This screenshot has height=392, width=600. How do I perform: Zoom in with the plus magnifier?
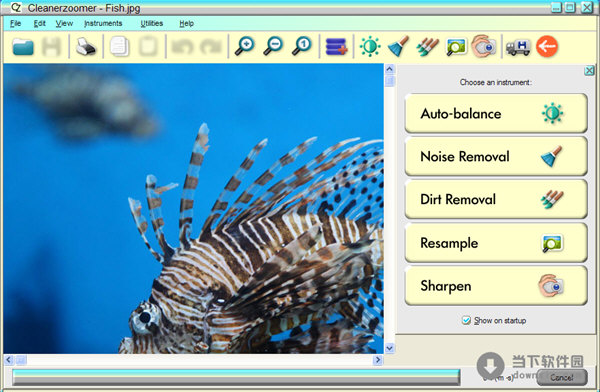pos(245,46)
